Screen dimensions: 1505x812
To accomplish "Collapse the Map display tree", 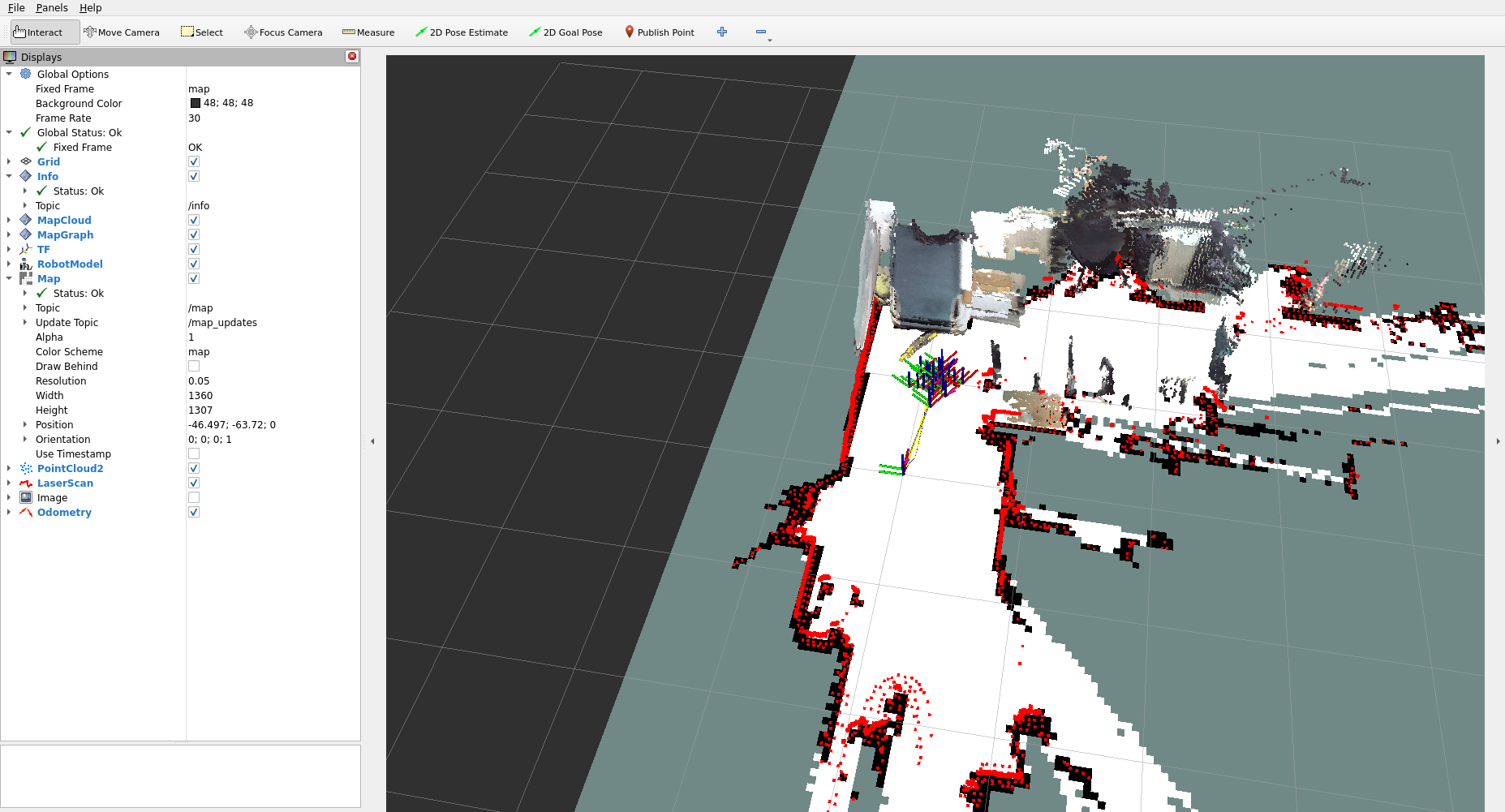I will pos(9,278).
